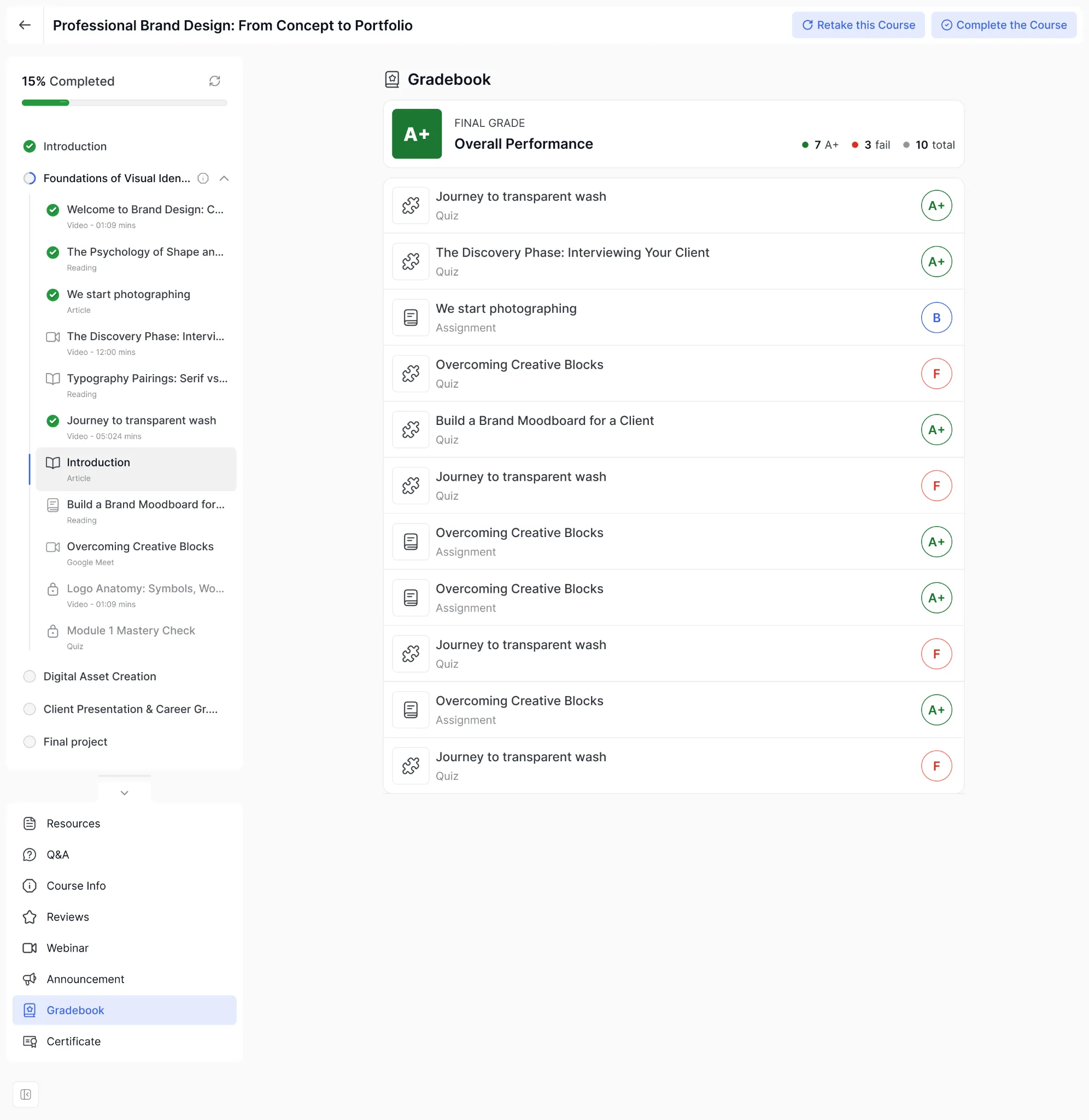Click the progress circle of Foundations of Visual Identity
Image resolution: width=1089 pixels, height=1120 pixels.
pos(29,178)
